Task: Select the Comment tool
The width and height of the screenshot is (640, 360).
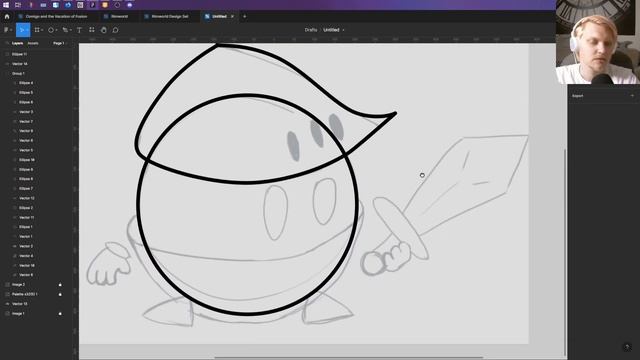Action: pyautogui.click(x=116, y=30)
